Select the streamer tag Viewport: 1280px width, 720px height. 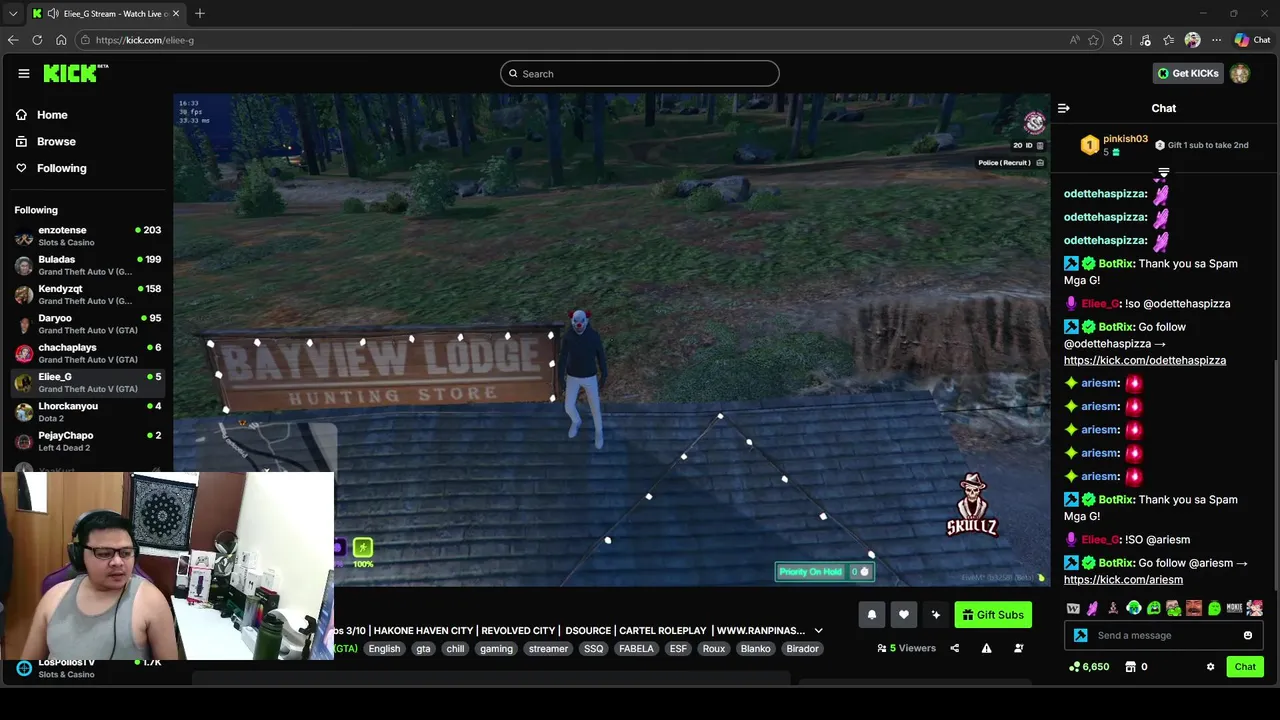click(548, 649)
